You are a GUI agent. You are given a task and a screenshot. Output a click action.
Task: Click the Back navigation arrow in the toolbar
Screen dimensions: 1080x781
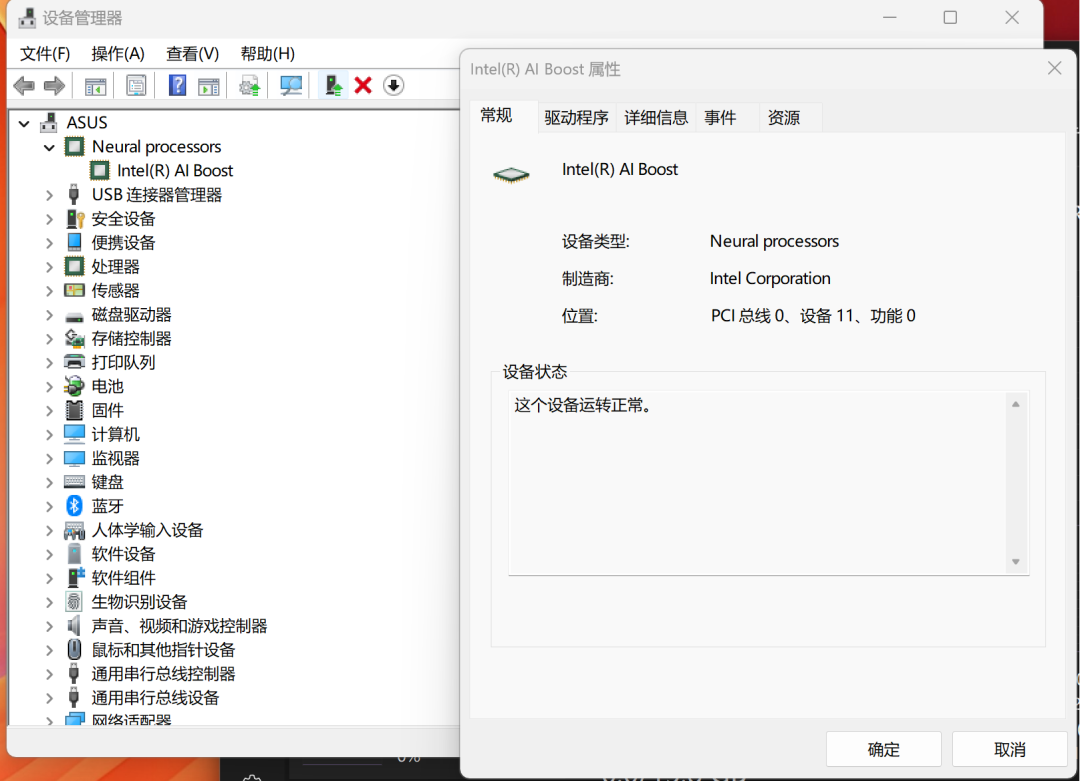point(24,85)
